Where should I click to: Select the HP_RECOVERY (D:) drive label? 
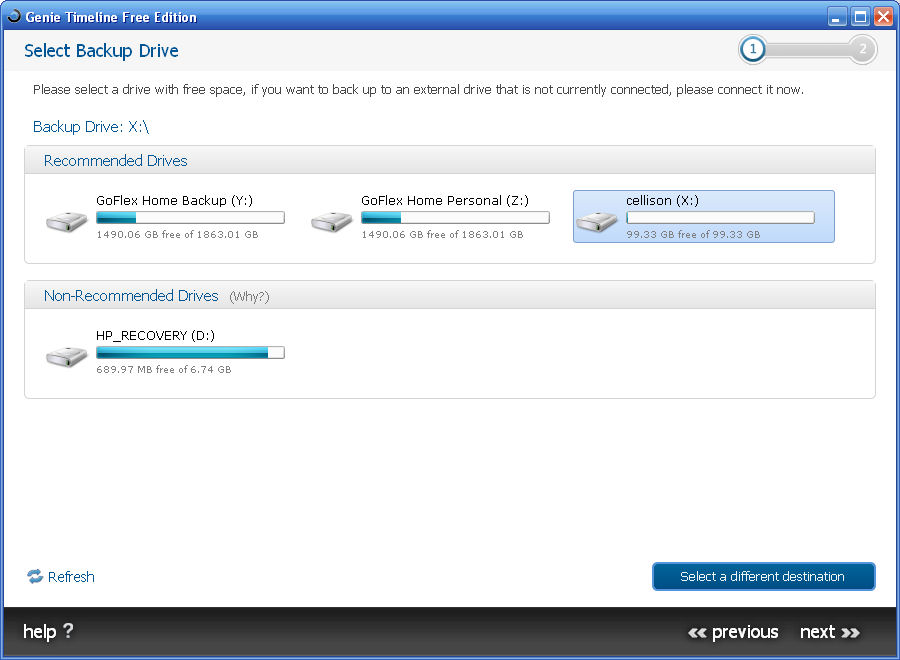click(156, 335)
